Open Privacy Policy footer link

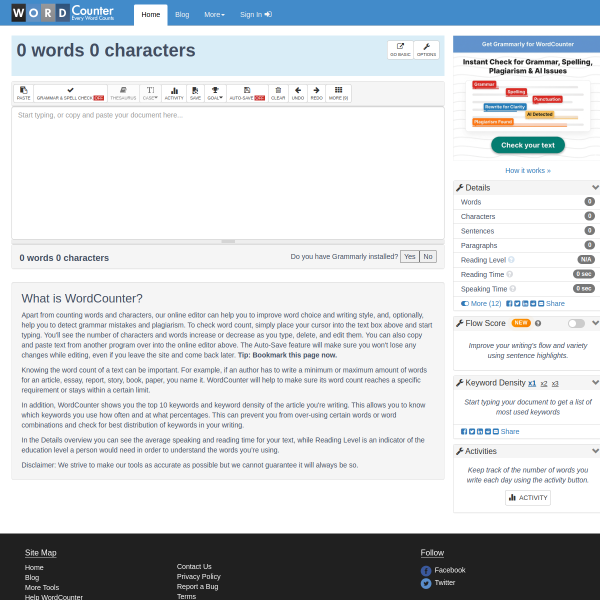click(x=199, y=577)
